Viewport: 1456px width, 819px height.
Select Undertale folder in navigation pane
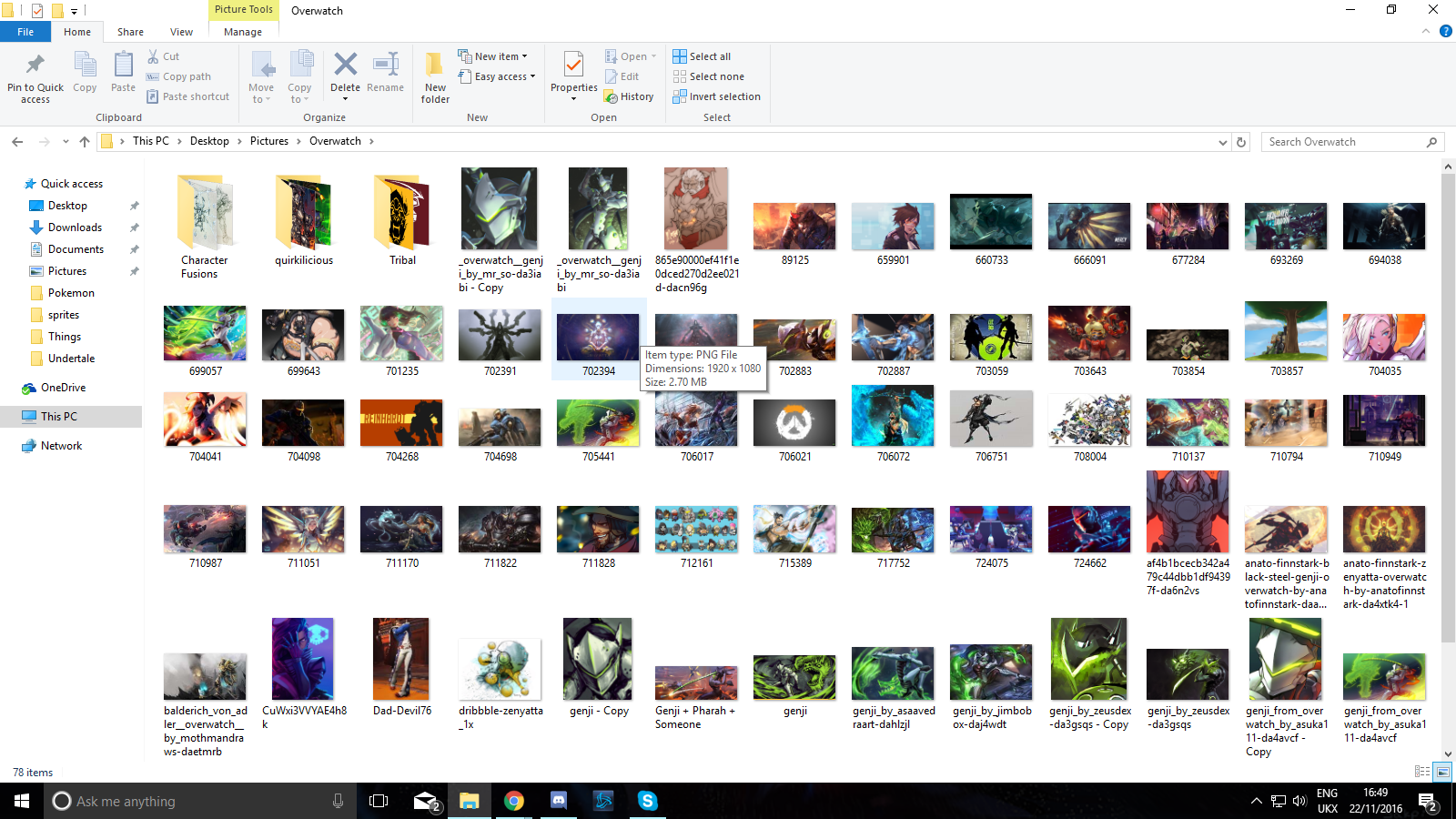point(71,359)
